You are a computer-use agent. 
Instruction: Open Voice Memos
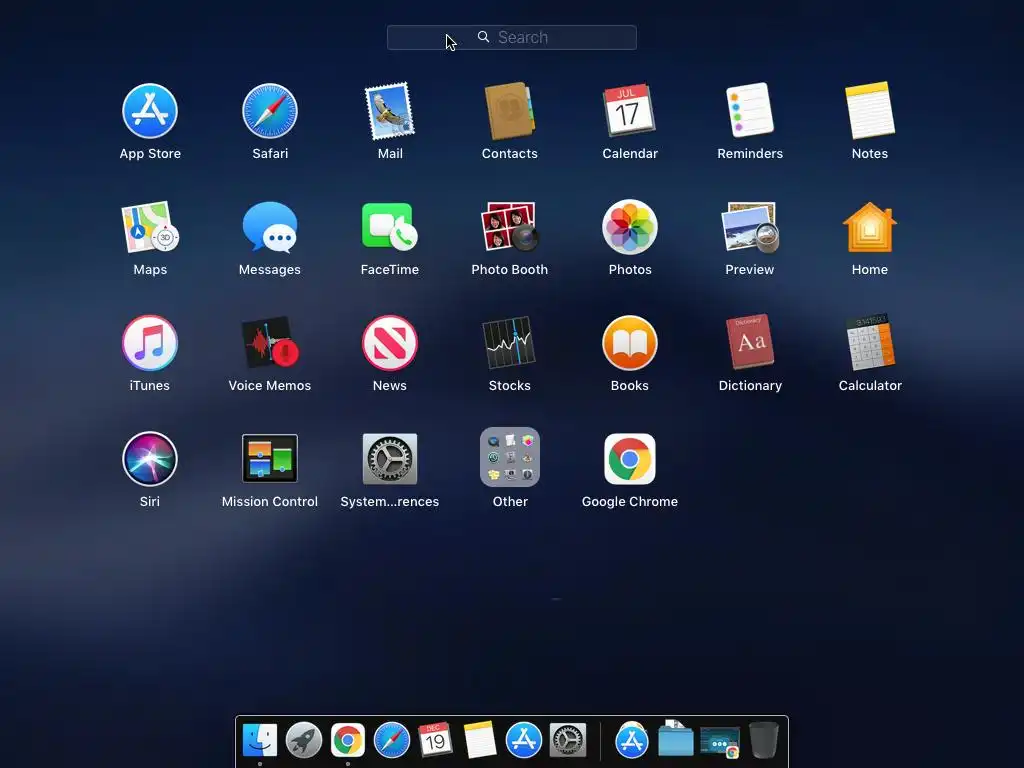pyautogui.click(x=270, y=343)
